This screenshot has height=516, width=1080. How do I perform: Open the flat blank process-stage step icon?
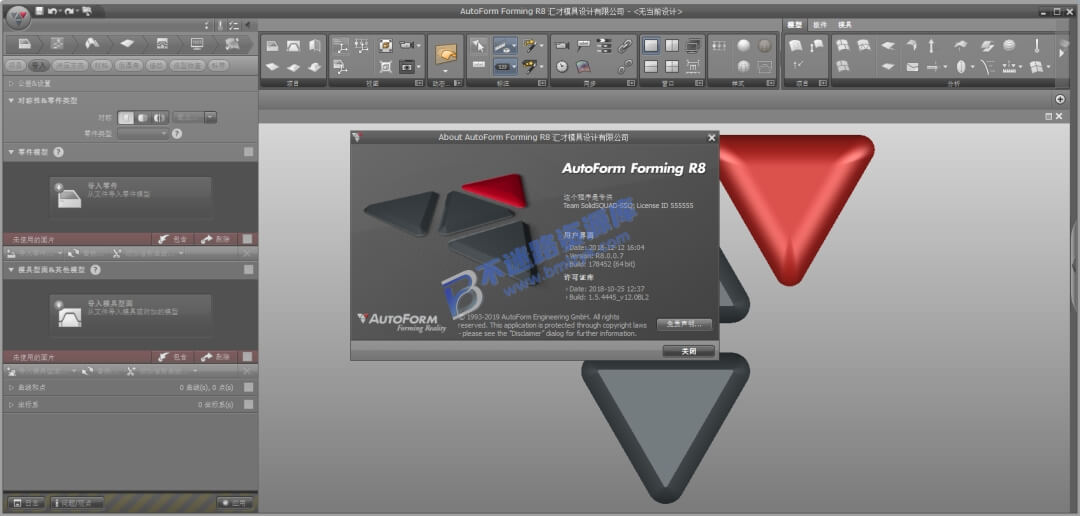[127, 44]
